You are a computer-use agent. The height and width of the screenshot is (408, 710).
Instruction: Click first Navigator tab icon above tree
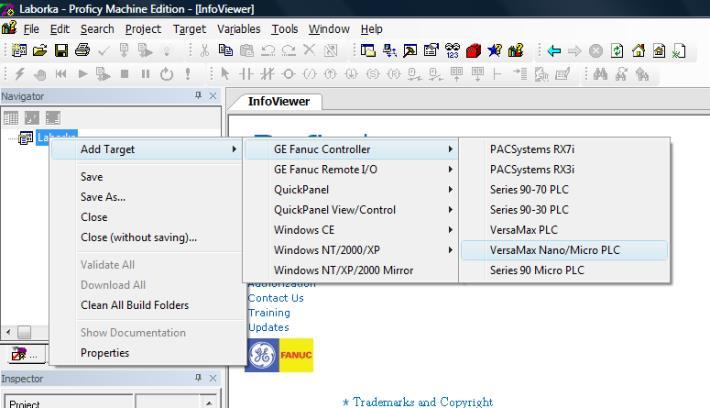[11, 118]
